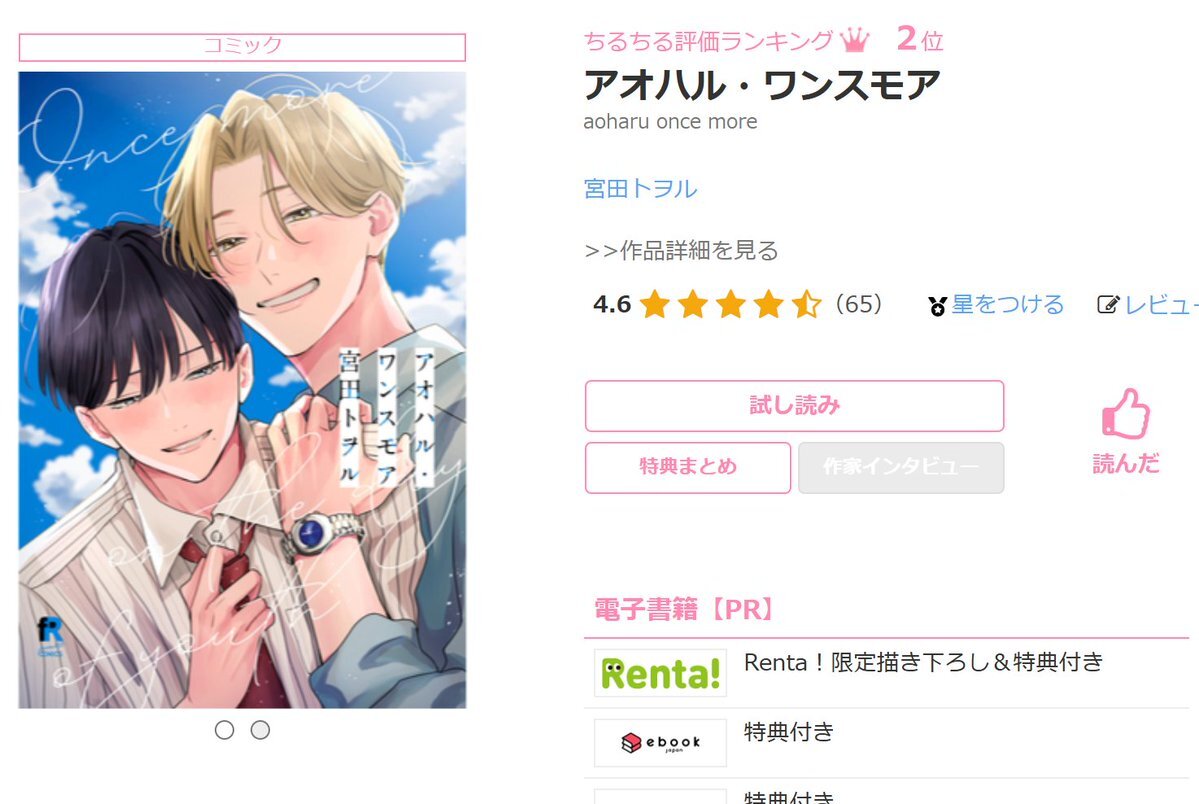
Task: Click the manga cover image
Action: [242, 390]
